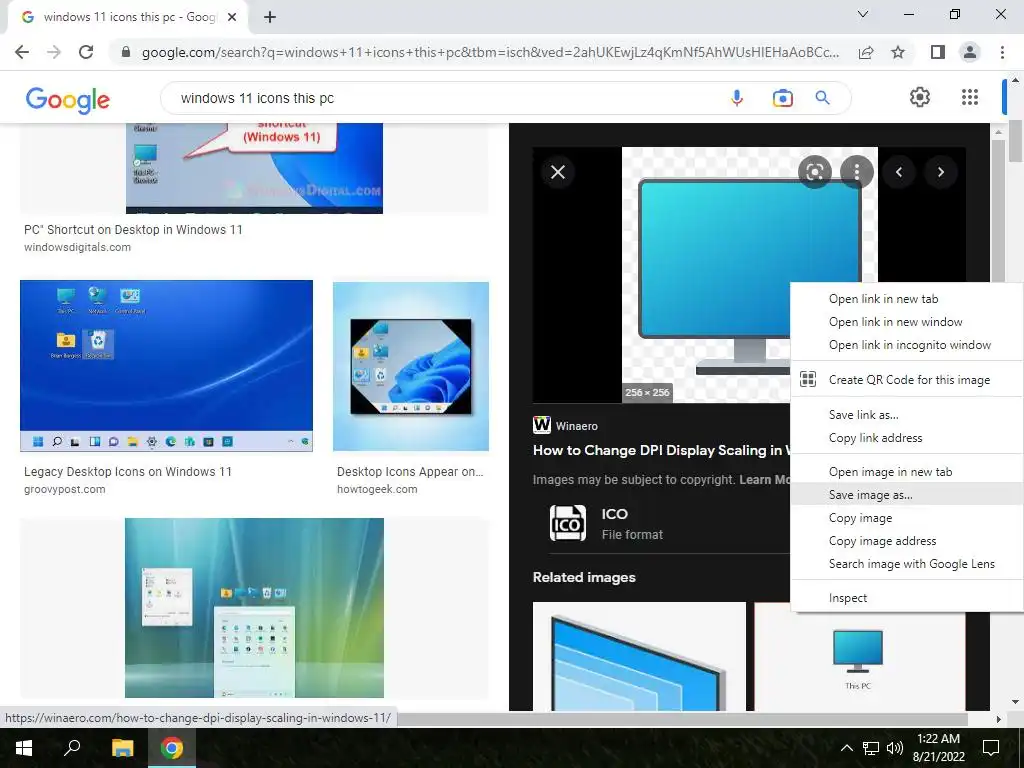Viewport: 1024px width, 768px height.
Task: Open the blue angled monitor related image
Action: pos(639,656)
